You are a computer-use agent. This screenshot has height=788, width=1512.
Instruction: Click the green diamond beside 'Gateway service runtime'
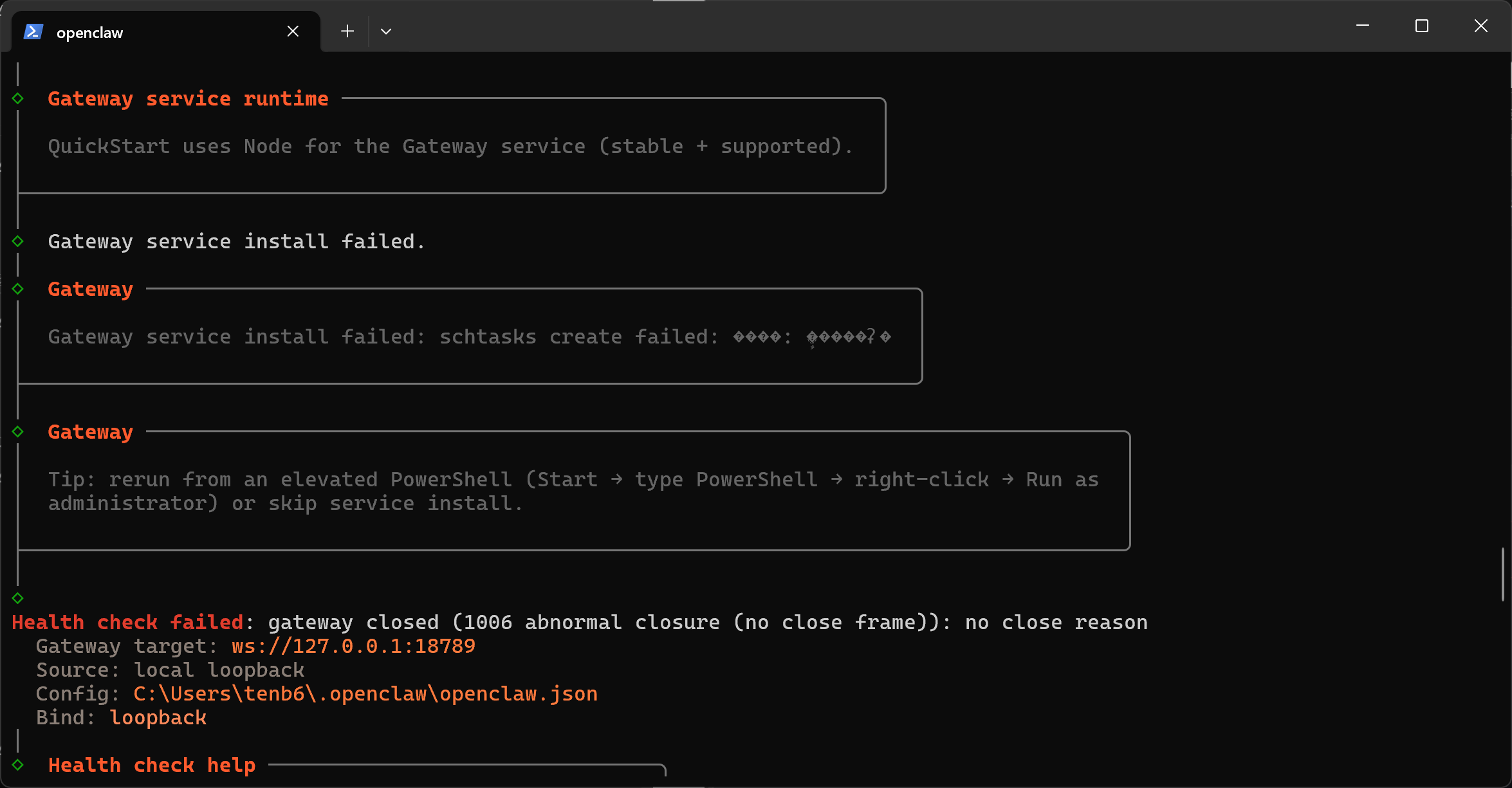click(x=18, y=98)
